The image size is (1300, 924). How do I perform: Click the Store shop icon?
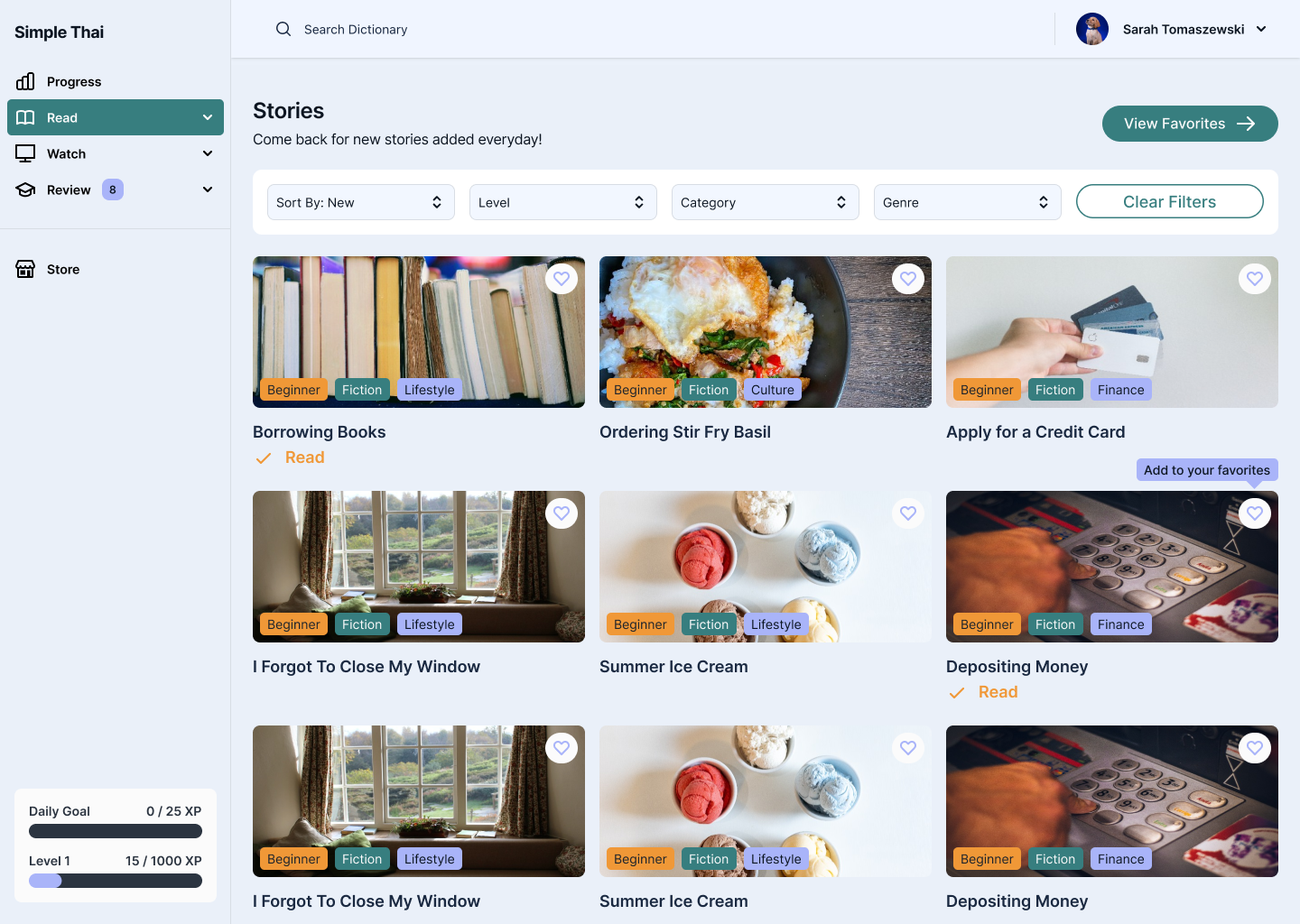pyautogui.click(x=25, y=269)
